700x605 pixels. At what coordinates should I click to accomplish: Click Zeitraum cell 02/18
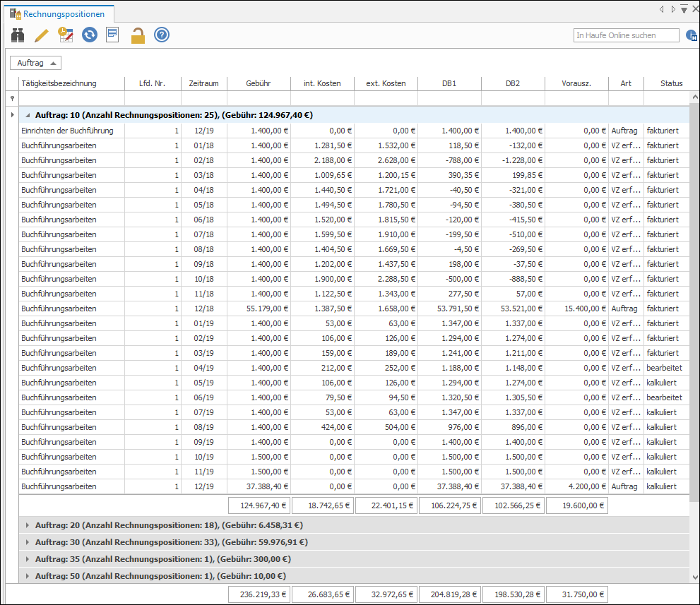point(204,160)
